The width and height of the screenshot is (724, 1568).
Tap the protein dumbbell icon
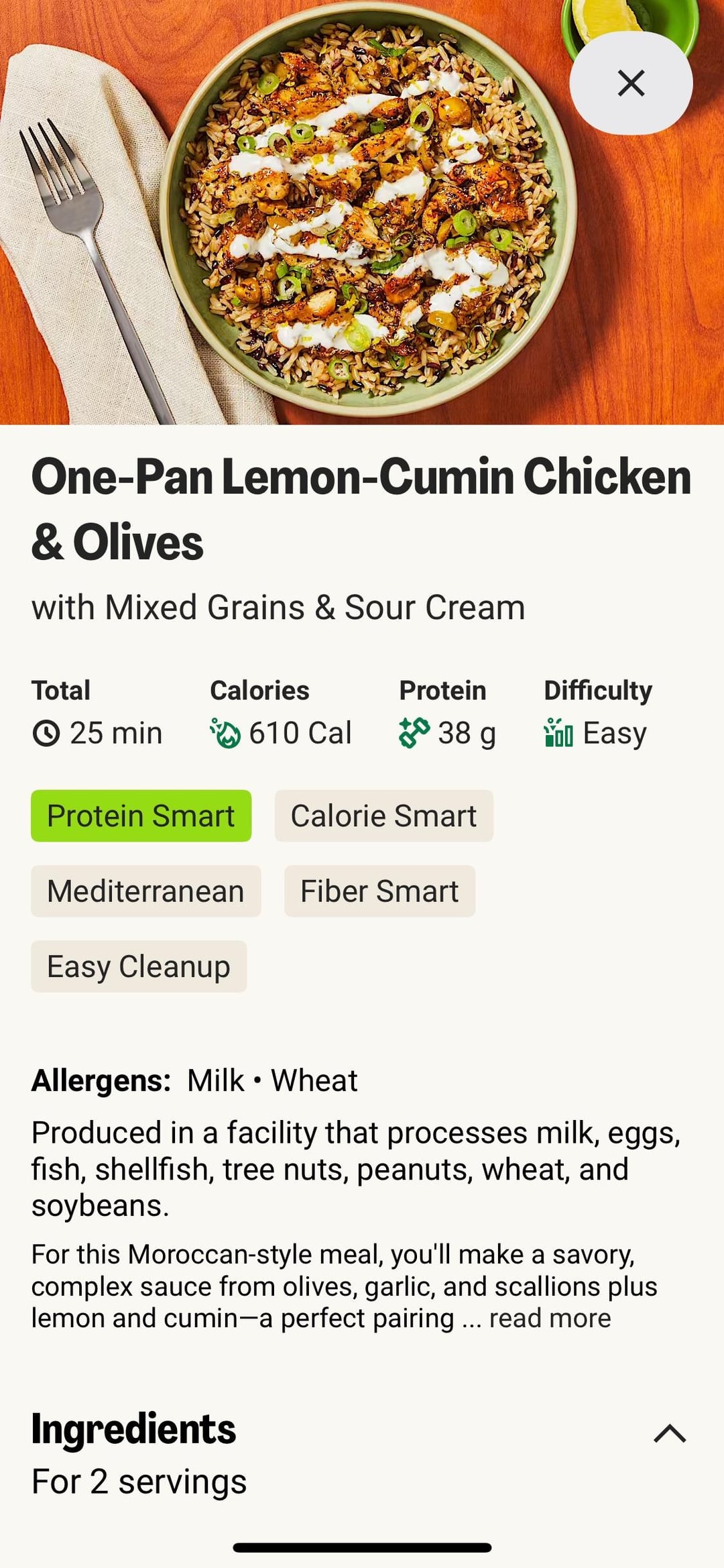414,732
